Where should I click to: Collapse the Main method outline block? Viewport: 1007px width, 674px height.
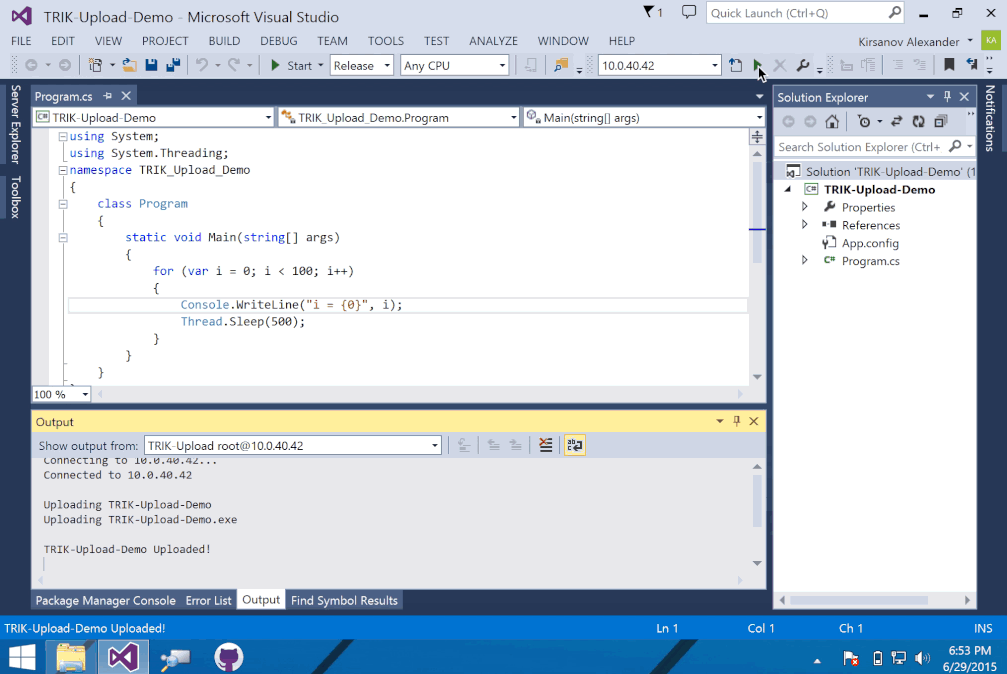(63, 238)
